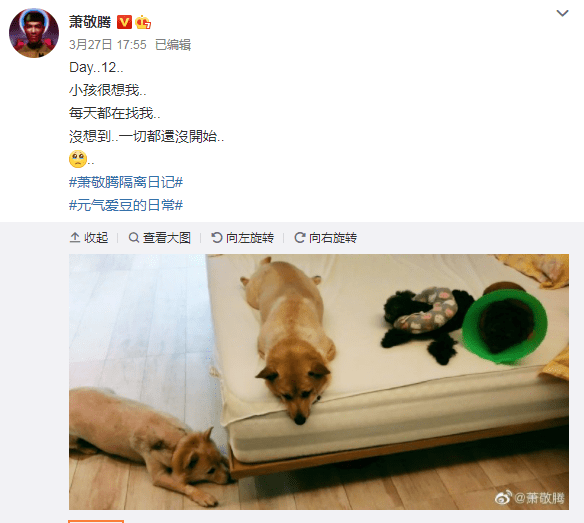Open the #元气爱豆的日常# hashtag
This screenshot has width=584, height=523.
(126, 205)
